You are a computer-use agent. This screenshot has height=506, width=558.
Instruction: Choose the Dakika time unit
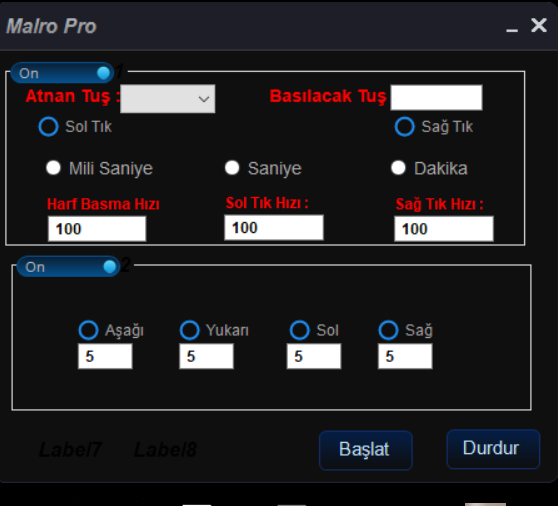(x=398, y=168)
